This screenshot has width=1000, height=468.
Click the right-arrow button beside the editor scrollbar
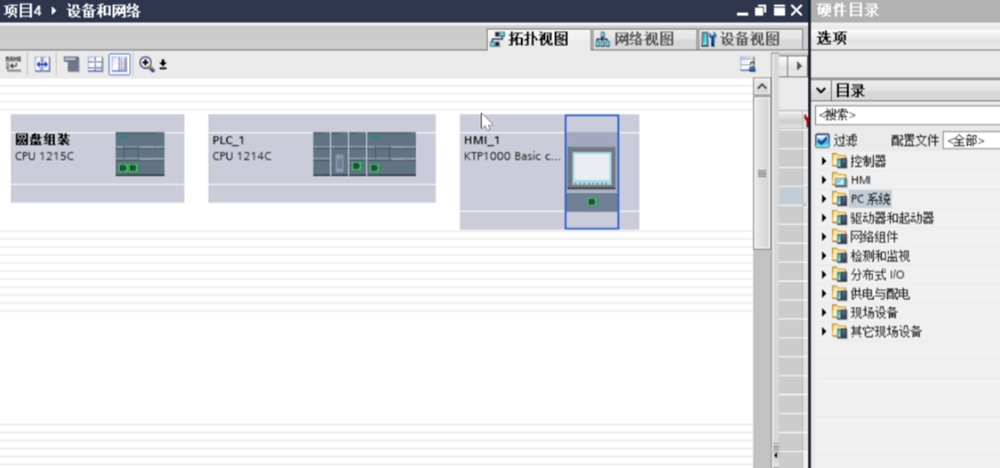tap(798, 65)
